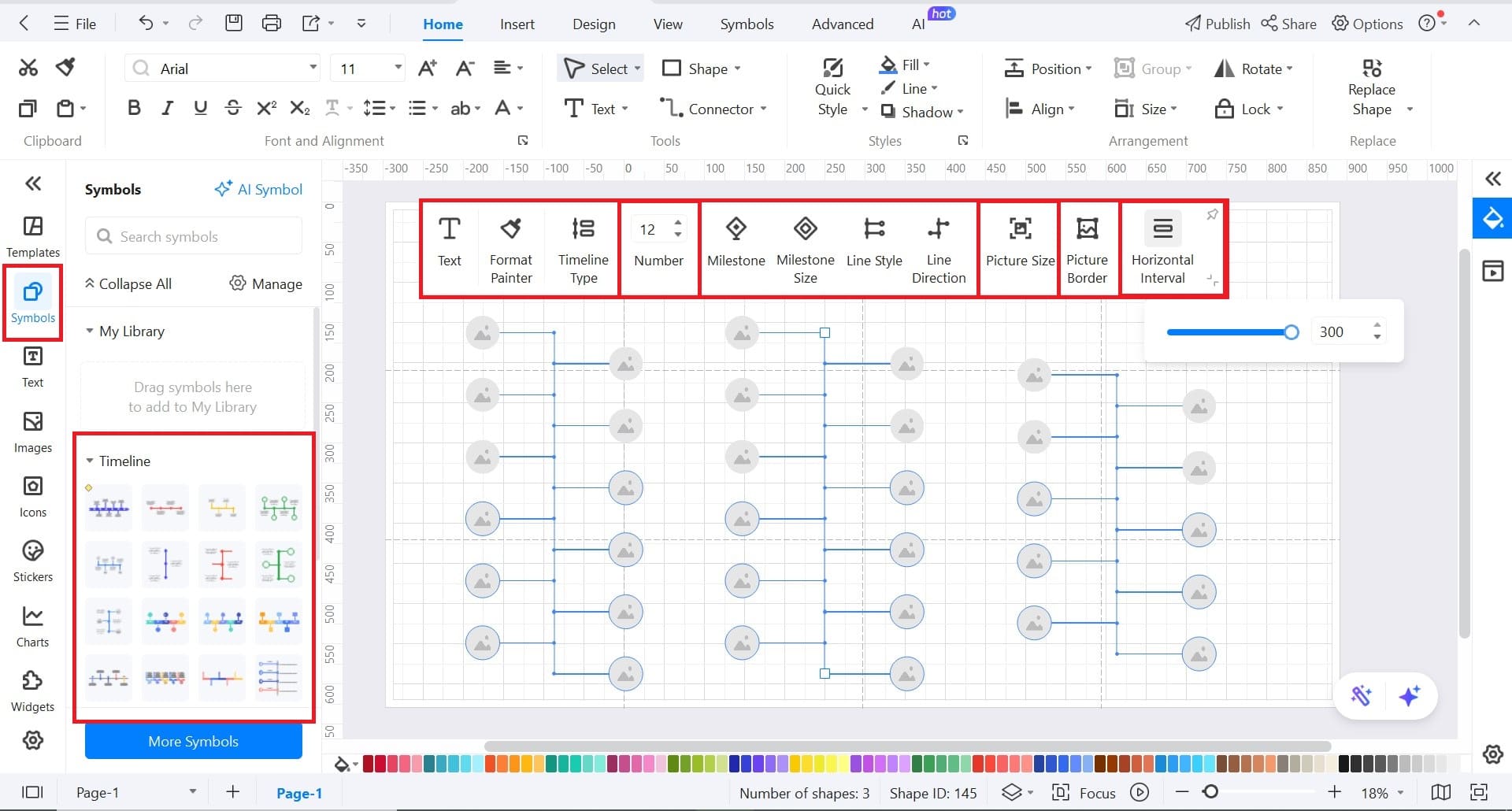Click the pin icon on floating toolbar
The image size is (1512, 811).
(x=1212, y=214)
